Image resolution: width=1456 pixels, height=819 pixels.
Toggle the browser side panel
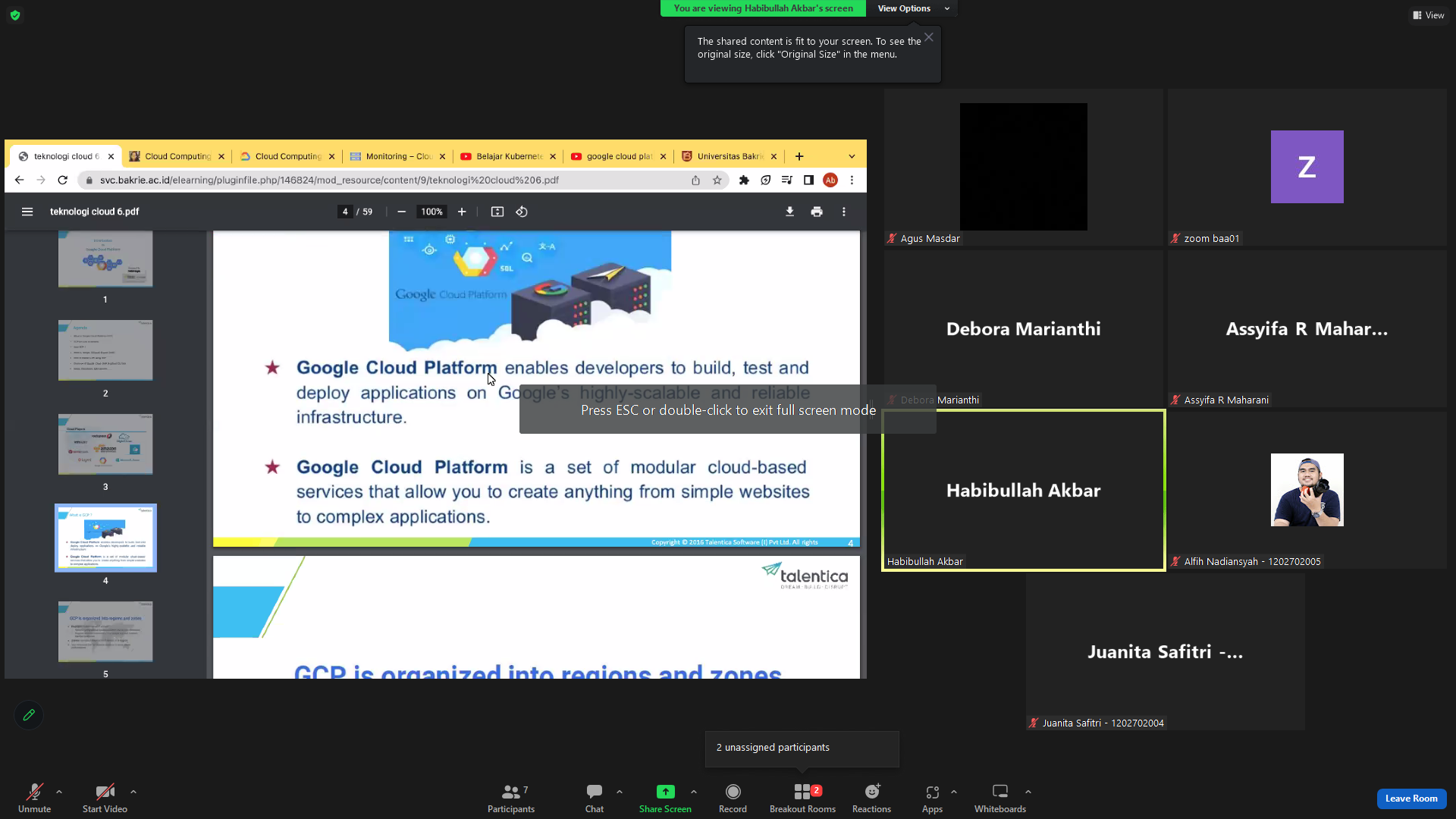point(808,180)
